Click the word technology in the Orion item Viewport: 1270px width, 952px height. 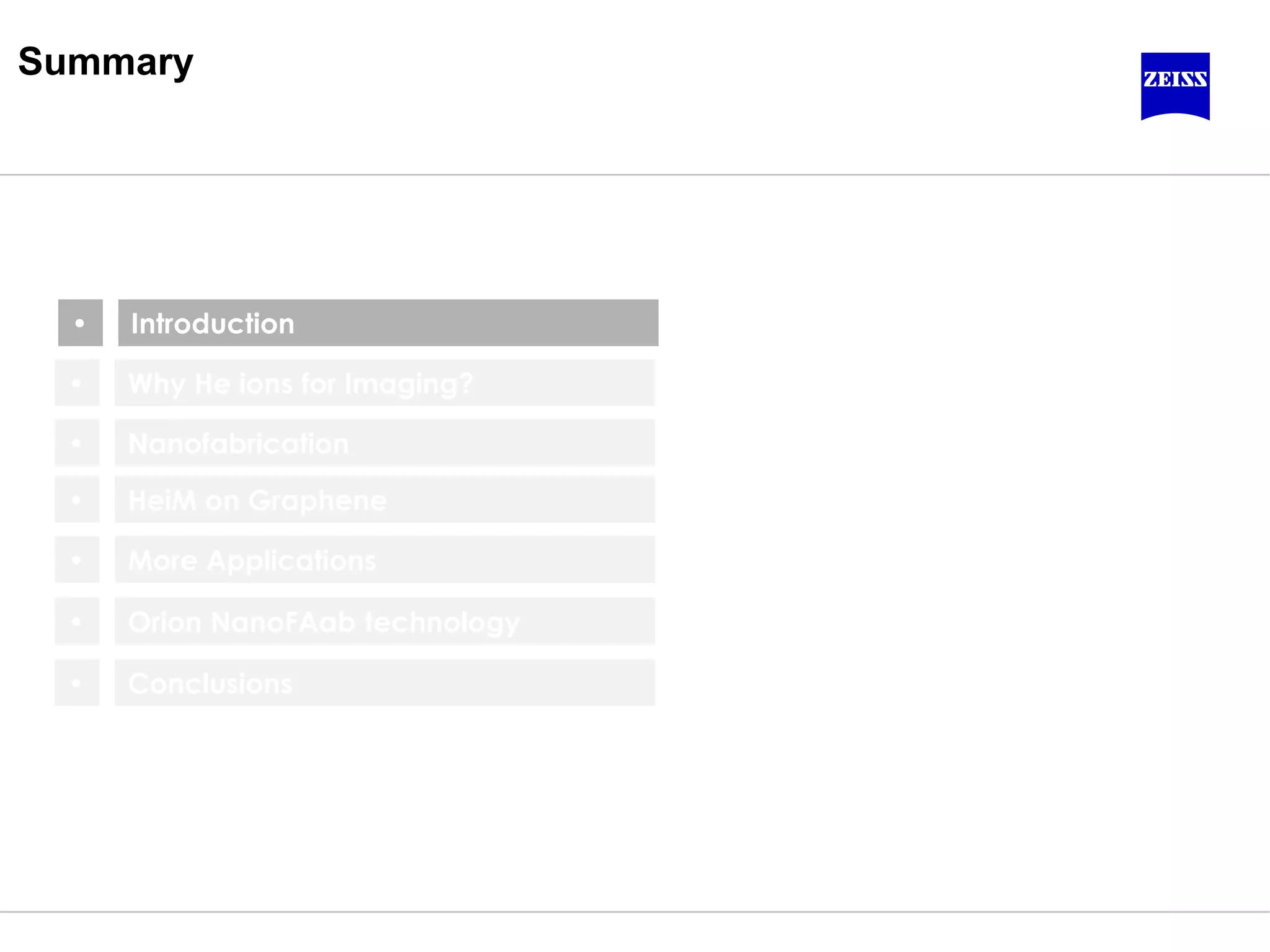tap(442, 622)
